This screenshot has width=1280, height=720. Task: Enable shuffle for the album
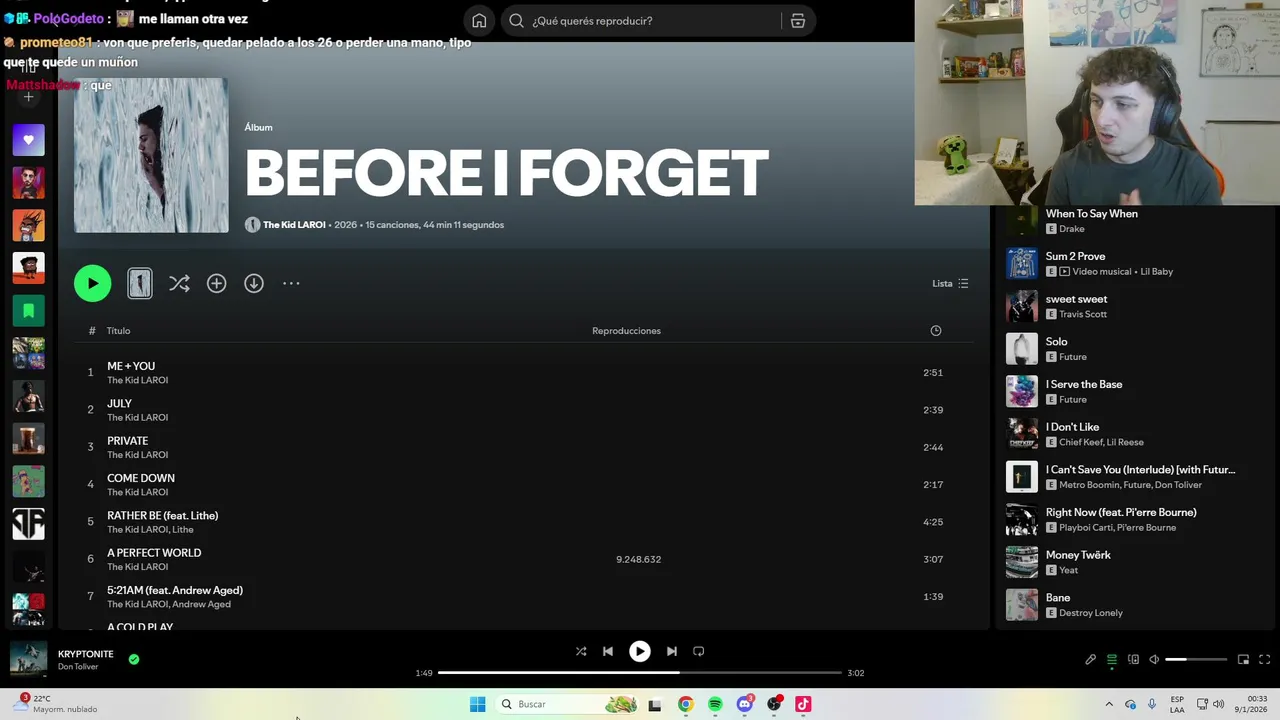click(x=179, y=283)
